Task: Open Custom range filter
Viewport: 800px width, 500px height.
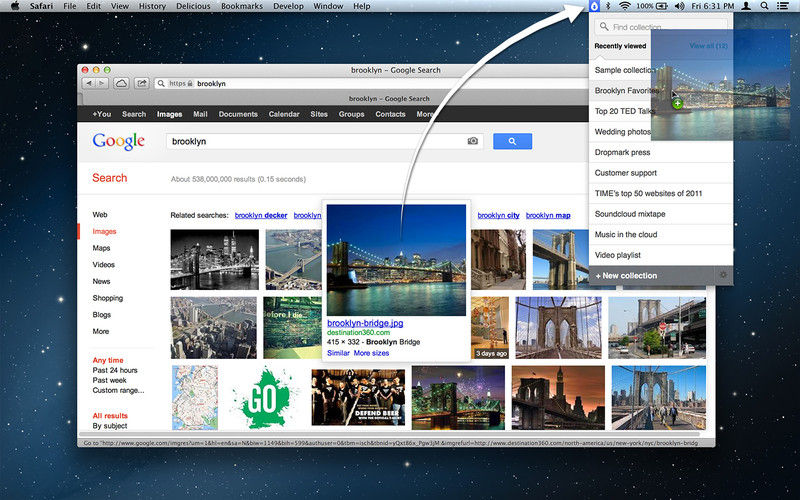Action: coord(118,390)
